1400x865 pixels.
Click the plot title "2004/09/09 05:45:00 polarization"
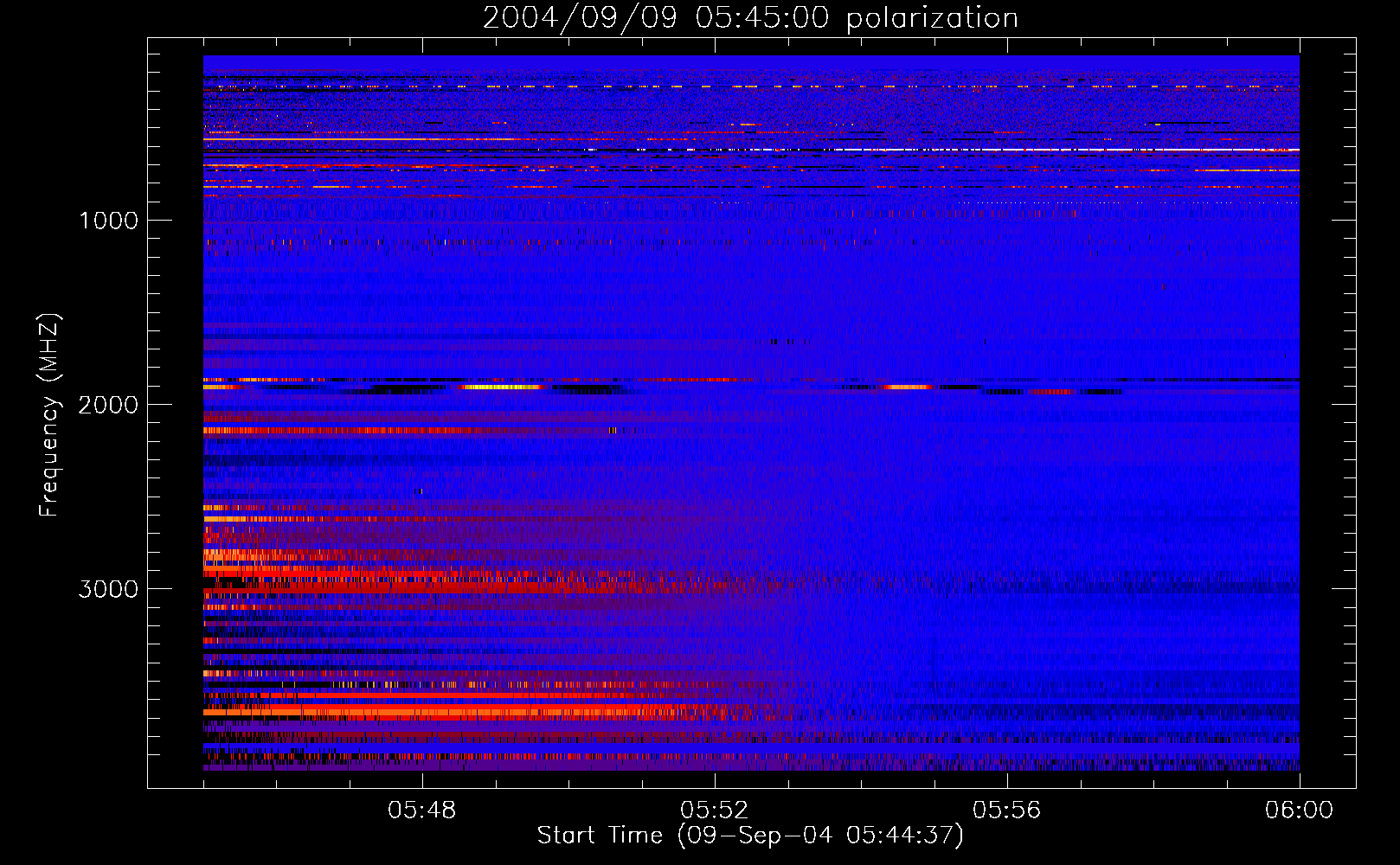pyautogui.click(x=750, y=17)
